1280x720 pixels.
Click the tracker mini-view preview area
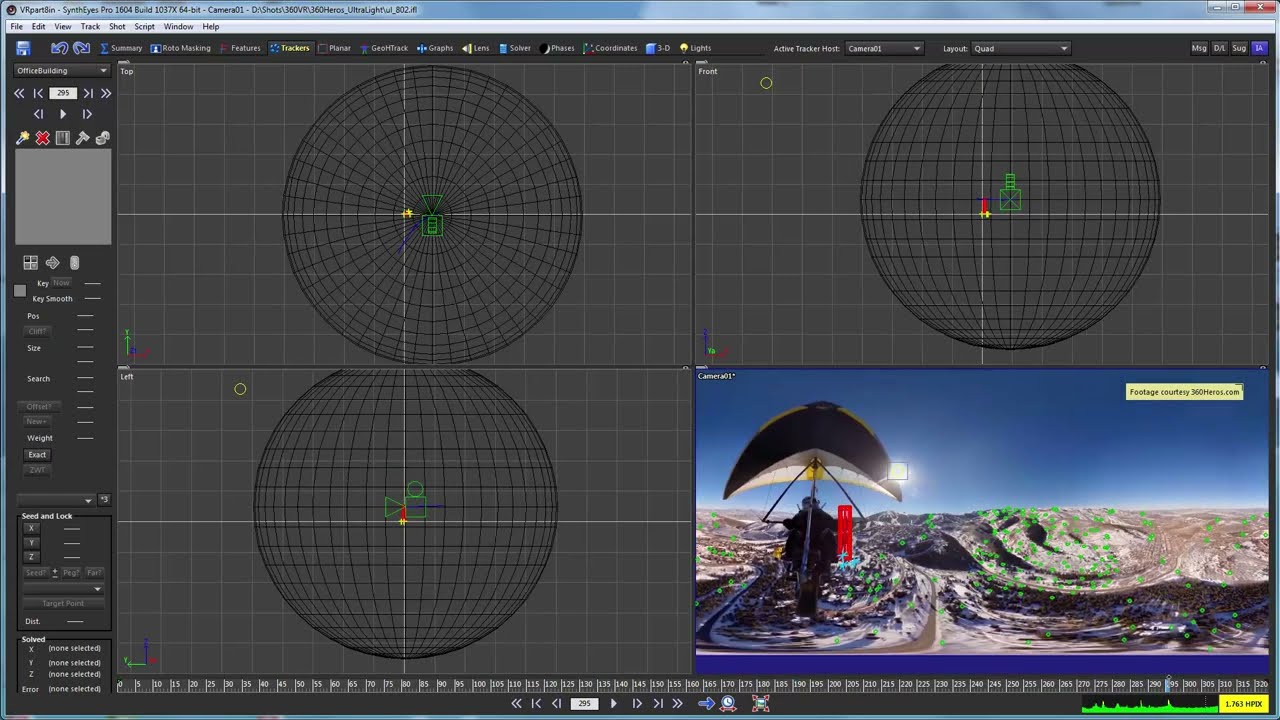click(63, 198)
